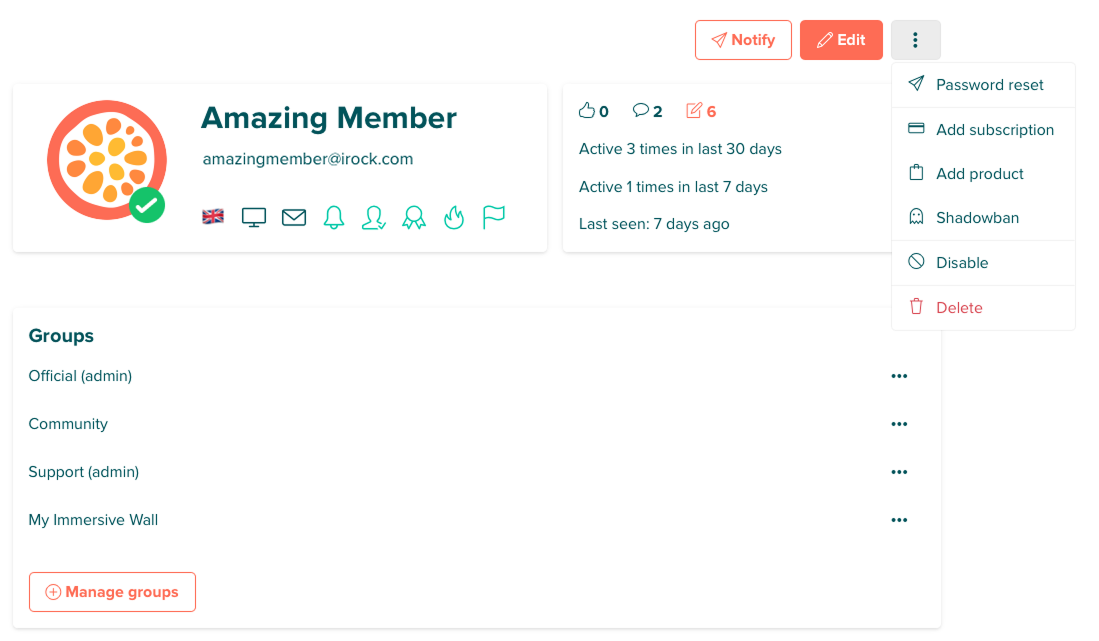Click the thumbs-up likes icon
The image size is (1099, 641).
point(587,110)
